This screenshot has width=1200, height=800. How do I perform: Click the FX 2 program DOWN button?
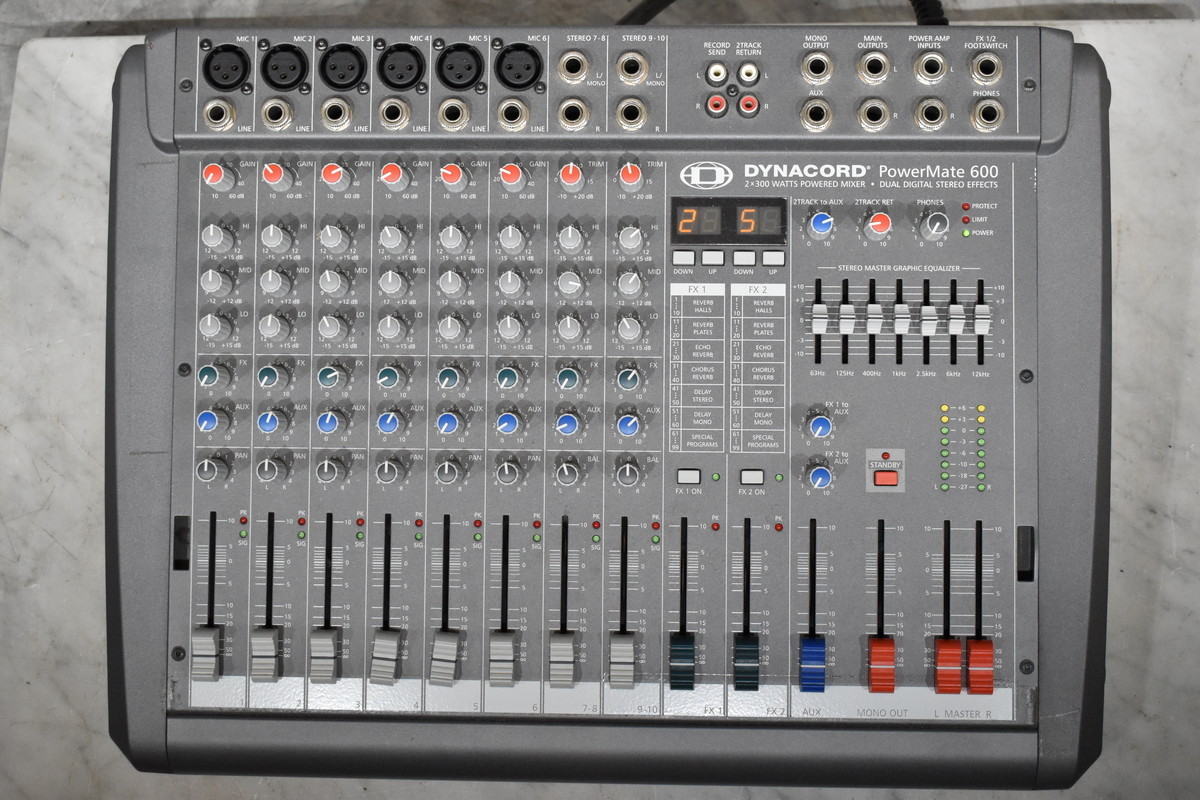point(744,257)
